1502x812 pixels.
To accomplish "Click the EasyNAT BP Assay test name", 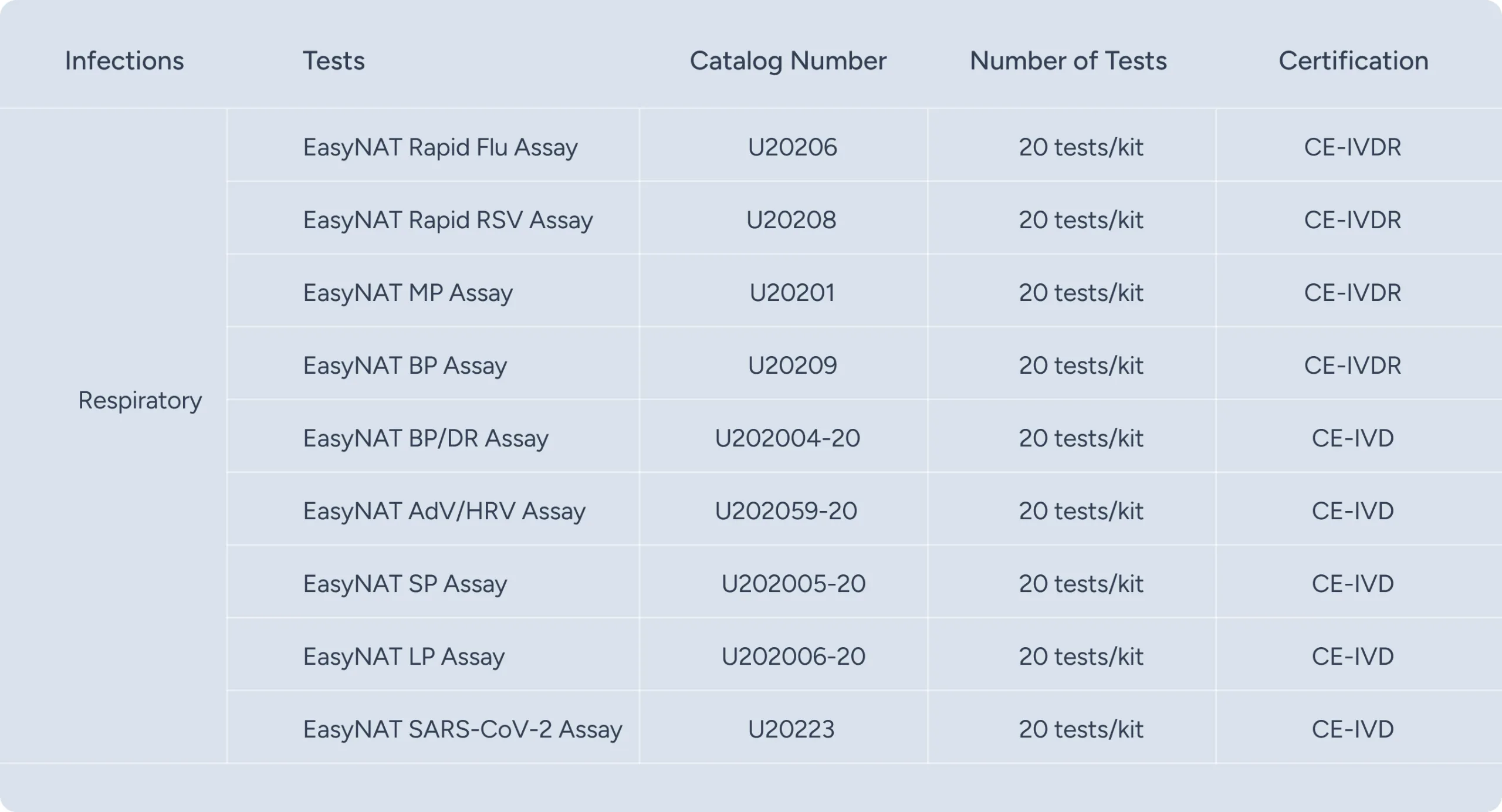I will (405, 366).
